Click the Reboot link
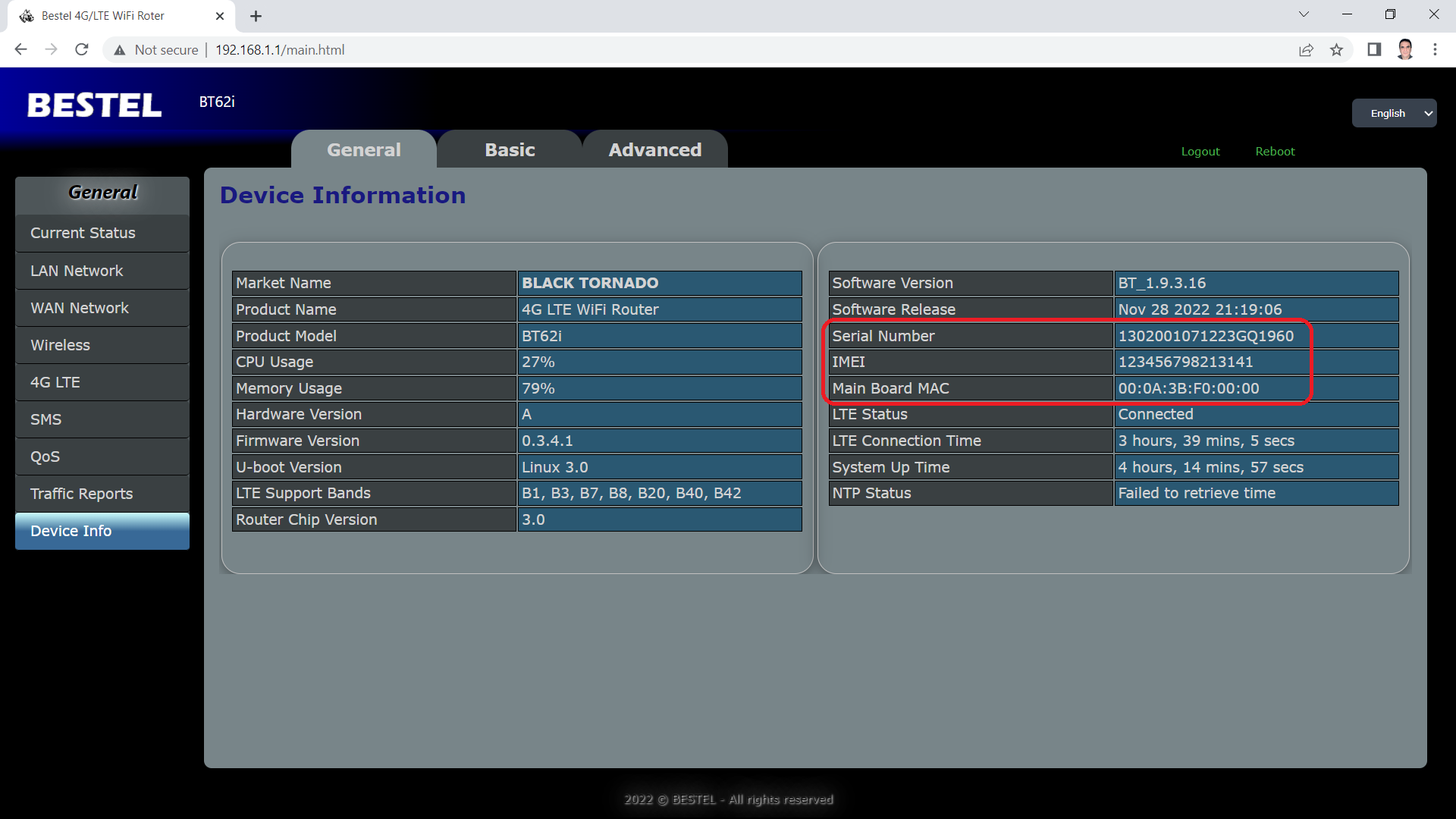 coord(1275,151)
